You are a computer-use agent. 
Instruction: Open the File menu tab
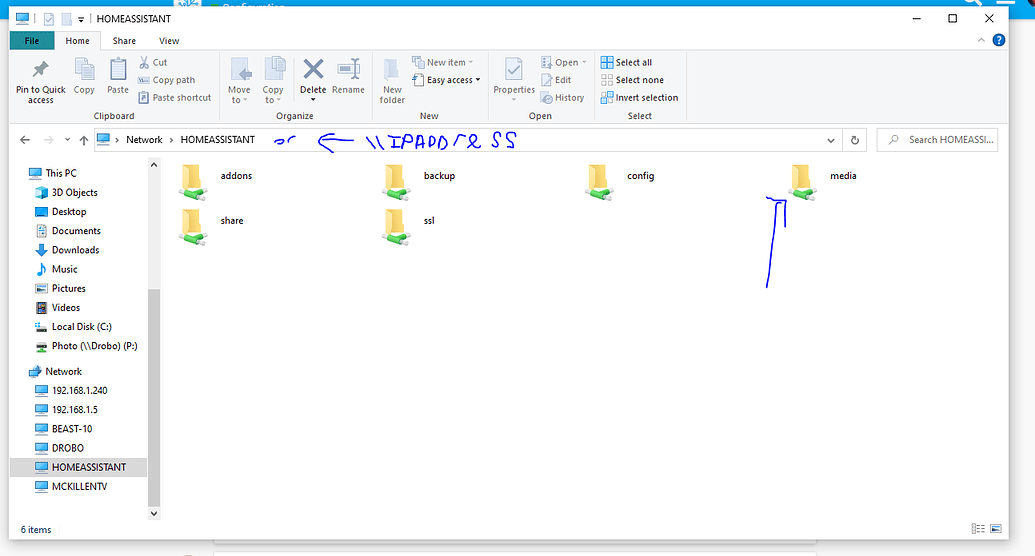(32, 41)
